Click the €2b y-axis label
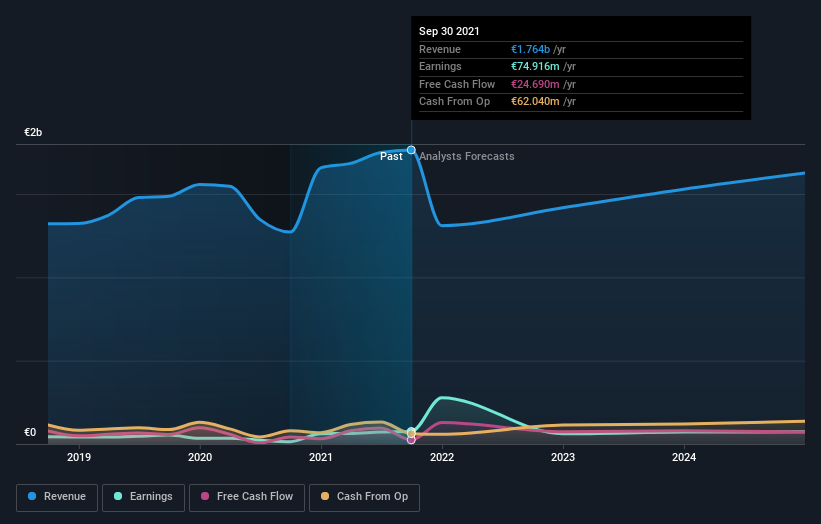 (33, 132)
